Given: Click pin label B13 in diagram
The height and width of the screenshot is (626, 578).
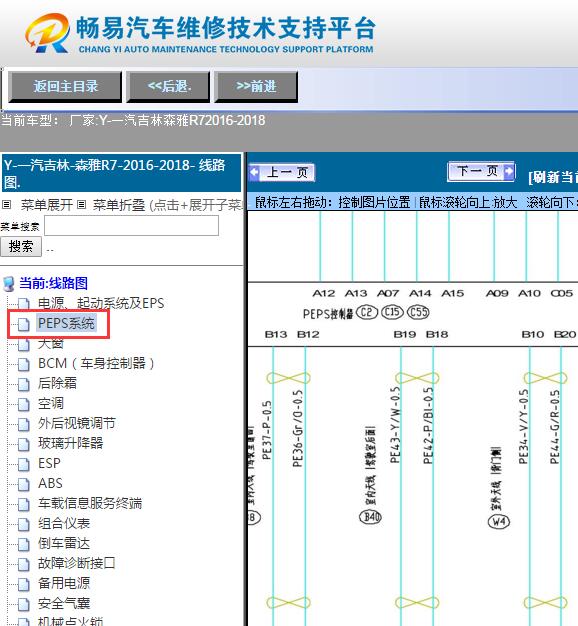Looking at the screenshot, I should [276, 334].
